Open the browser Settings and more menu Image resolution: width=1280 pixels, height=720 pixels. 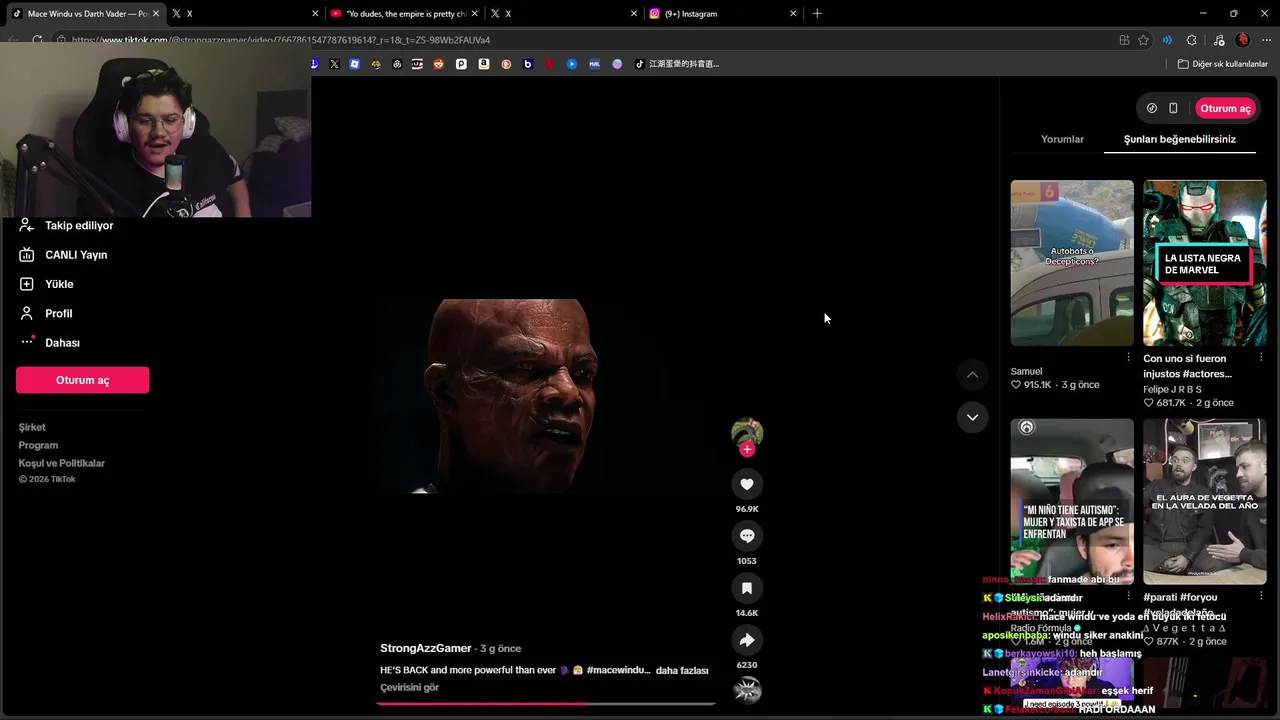[1266, 40]
